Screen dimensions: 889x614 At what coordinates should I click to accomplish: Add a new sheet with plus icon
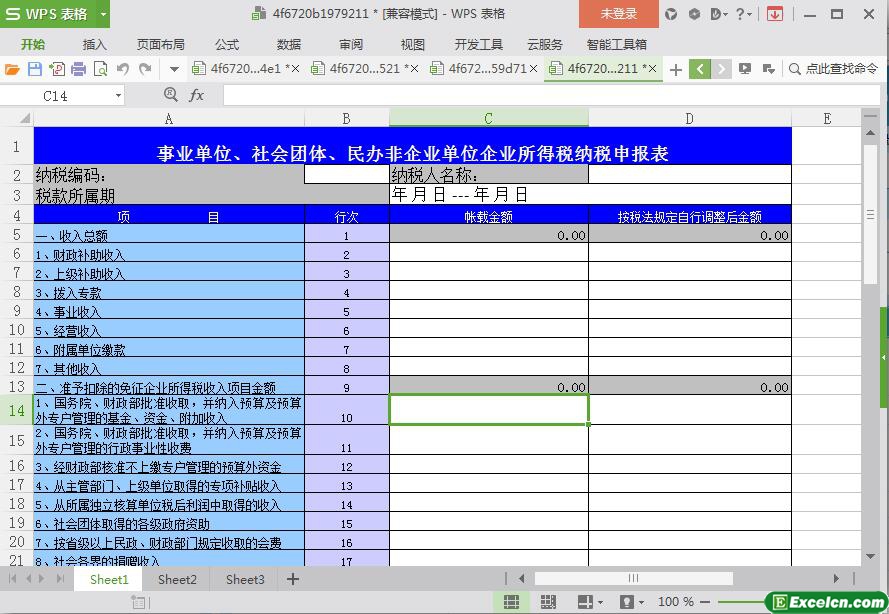click(293, 579)
